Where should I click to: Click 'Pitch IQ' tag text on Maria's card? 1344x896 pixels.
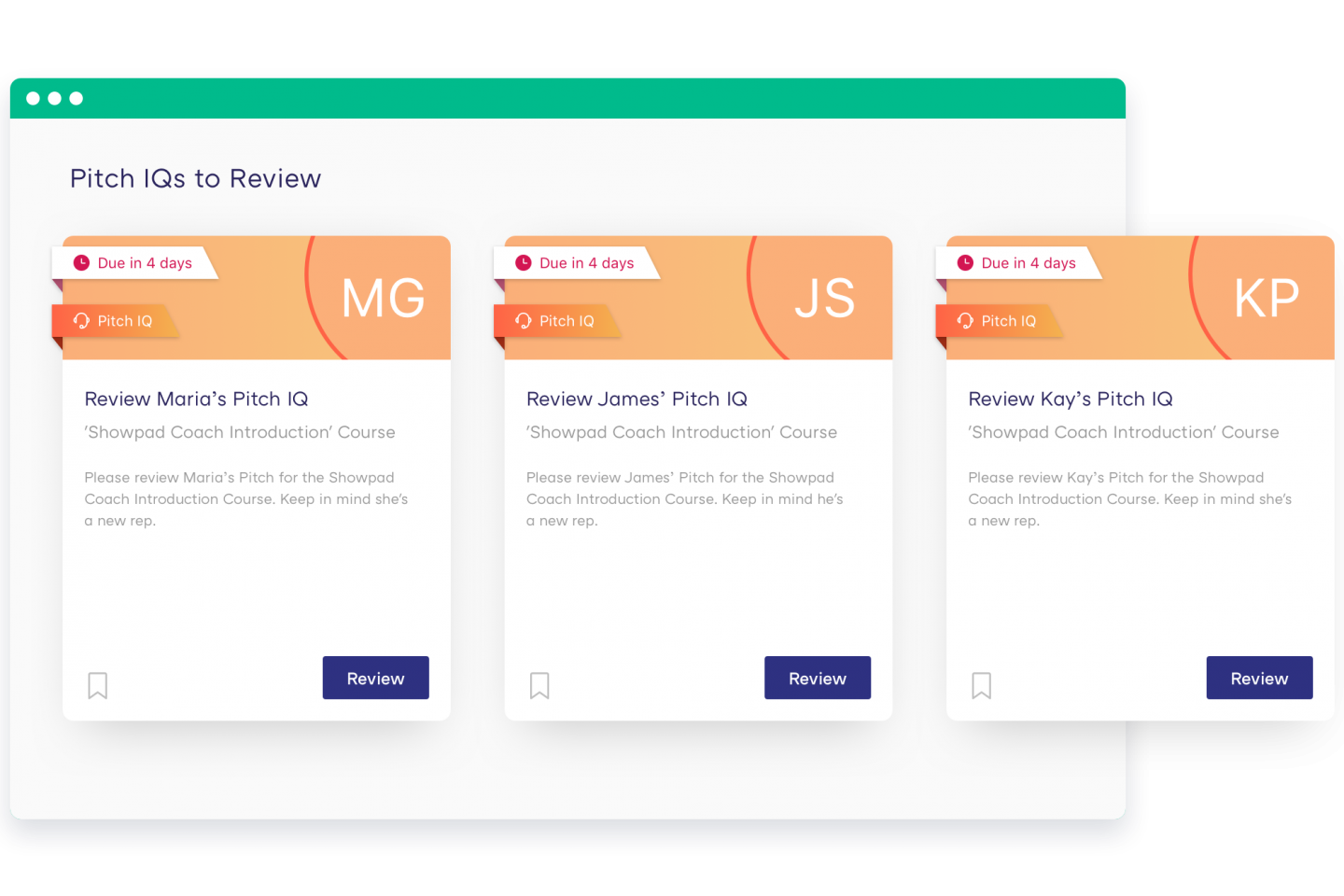tap(125, 321)
